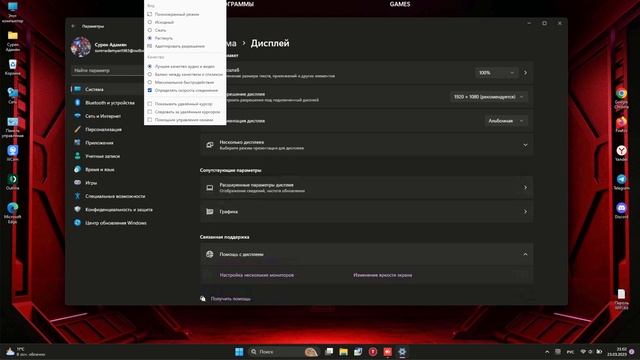Open the Settings gear on taskbar
Screen dimensions: 640x360
point(402,352)
